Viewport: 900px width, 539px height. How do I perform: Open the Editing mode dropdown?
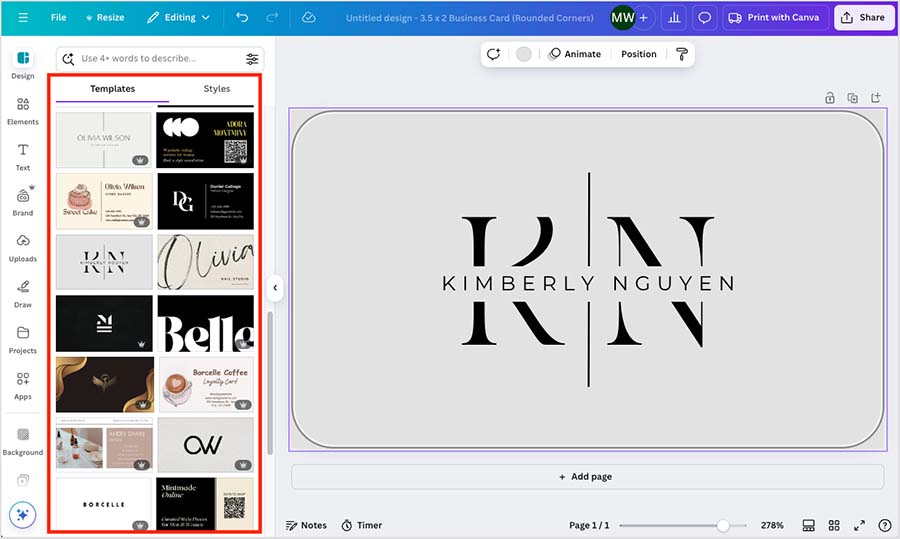pos(178,18)
